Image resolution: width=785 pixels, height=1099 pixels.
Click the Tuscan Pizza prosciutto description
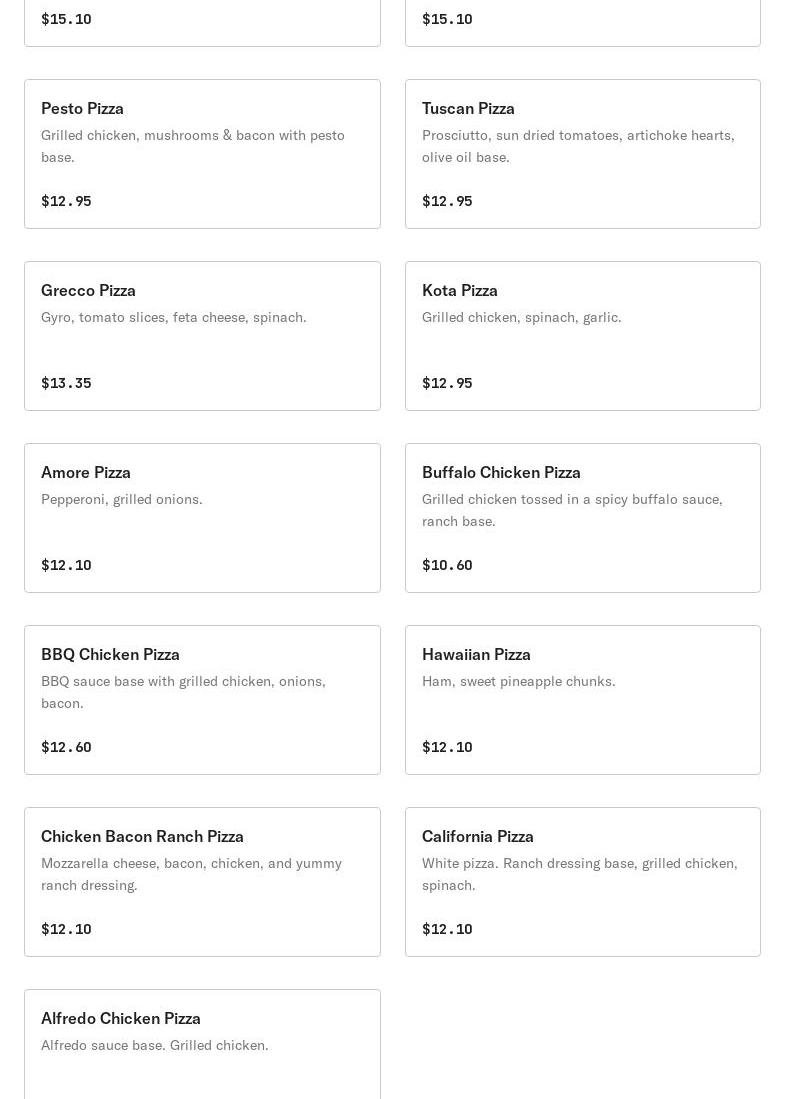point(578,146)
